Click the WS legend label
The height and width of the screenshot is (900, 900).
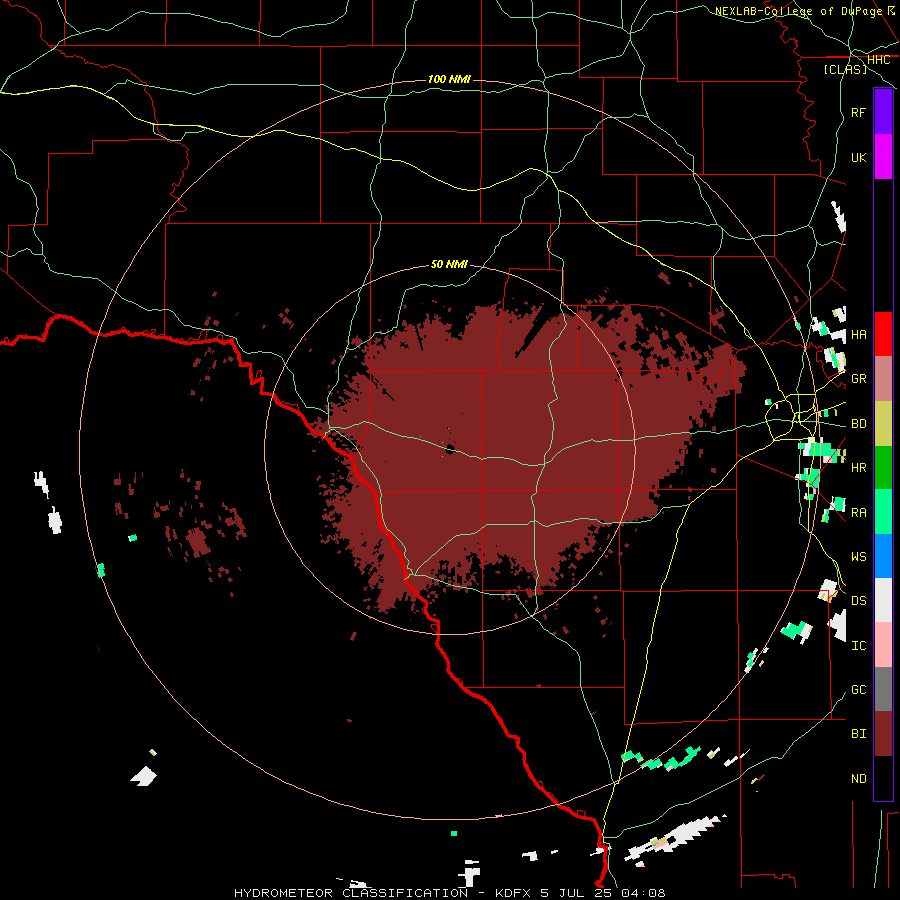[859, 557]
